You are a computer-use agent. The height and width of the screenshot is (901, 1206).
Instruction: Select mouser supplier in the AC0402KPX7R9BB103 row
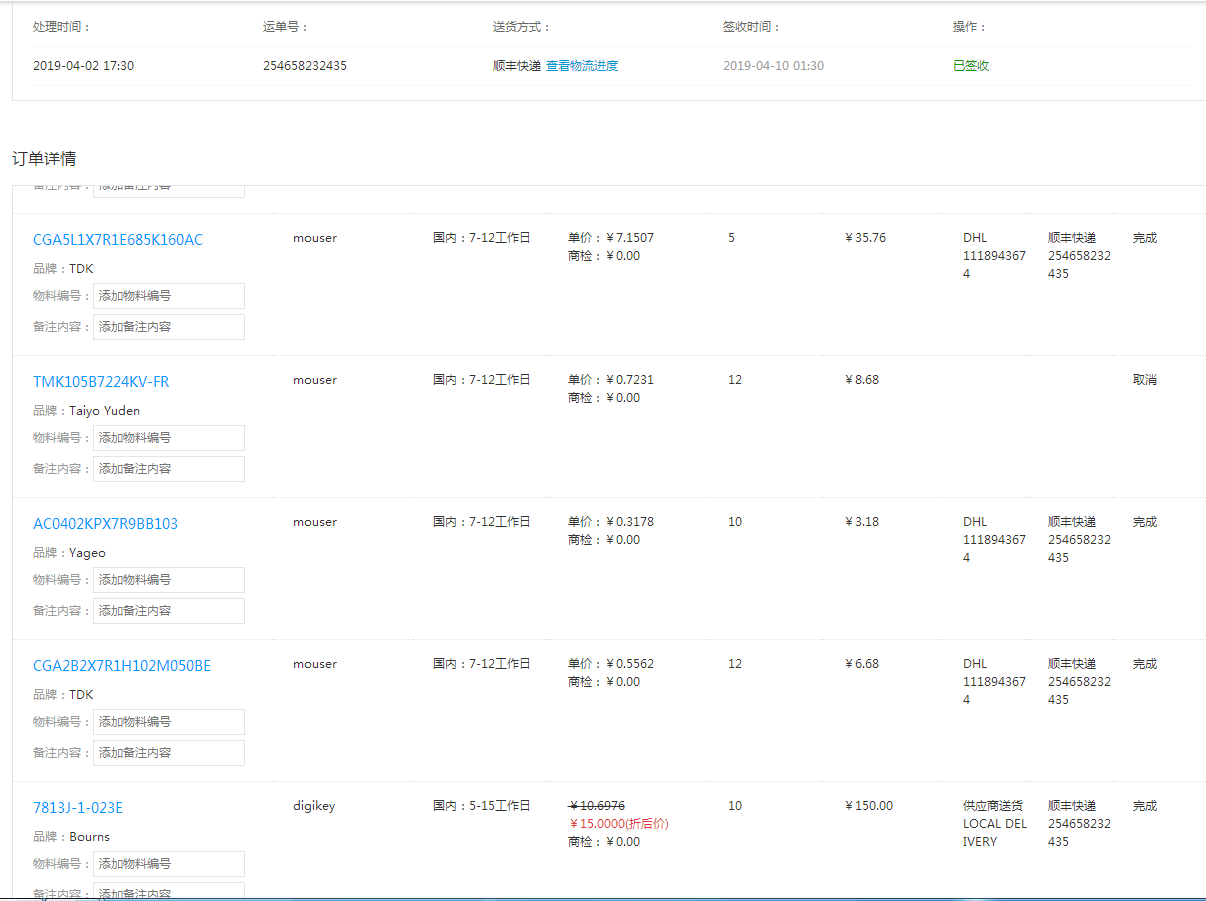click(x=315, y=522)
